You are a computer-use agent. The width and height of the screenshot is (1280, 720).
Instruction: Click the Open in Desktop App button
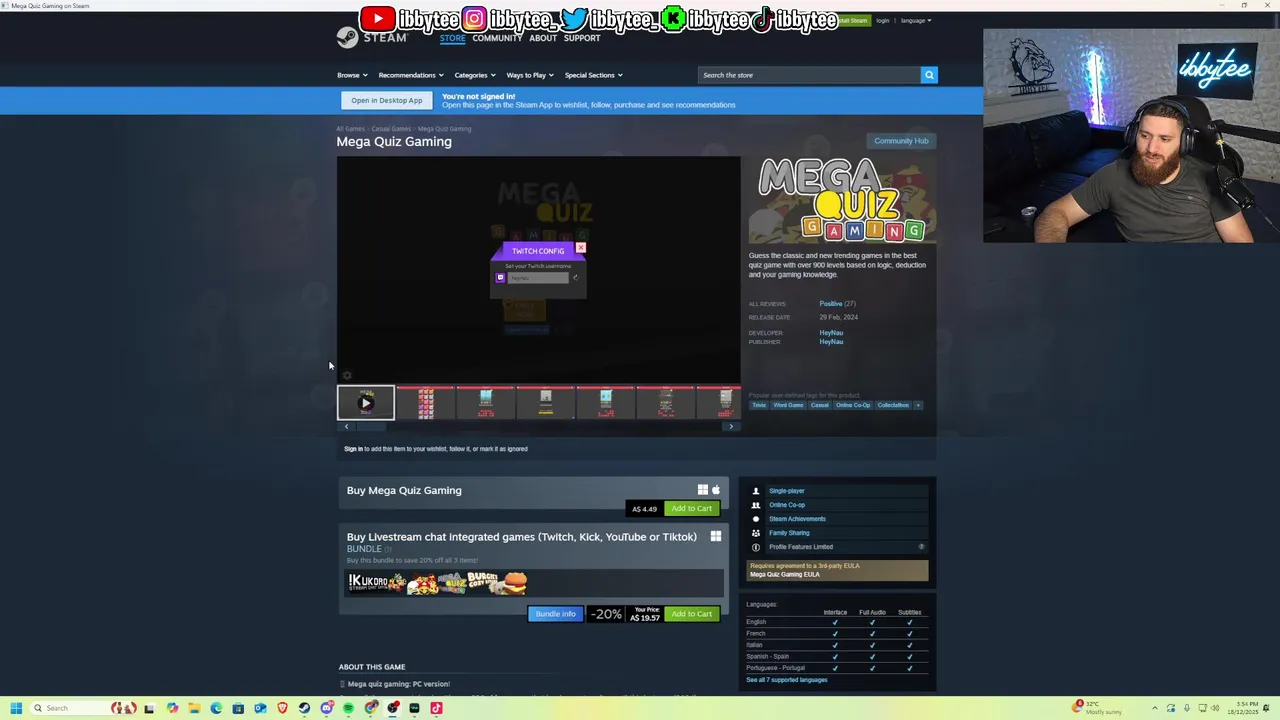[387, 100]
